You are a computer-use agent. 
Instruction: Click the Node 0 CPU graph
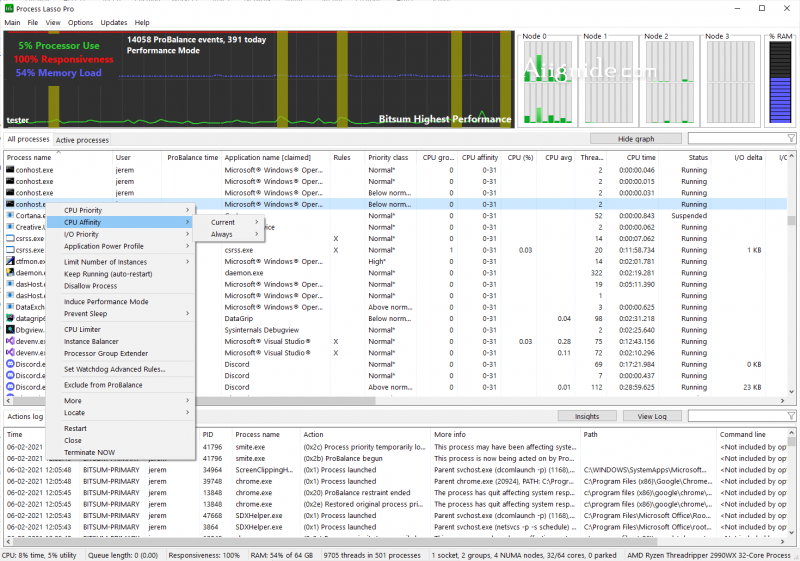point(547,80)
